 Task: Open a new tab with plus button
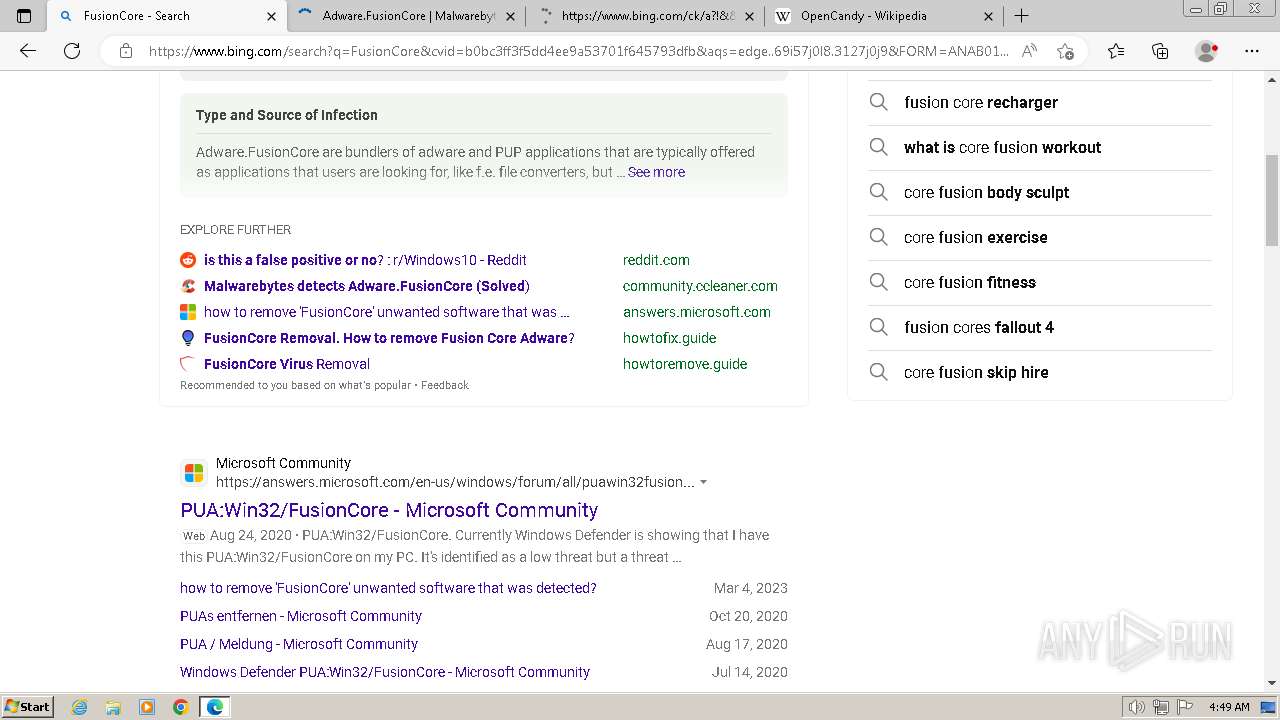pos(1021,16)
